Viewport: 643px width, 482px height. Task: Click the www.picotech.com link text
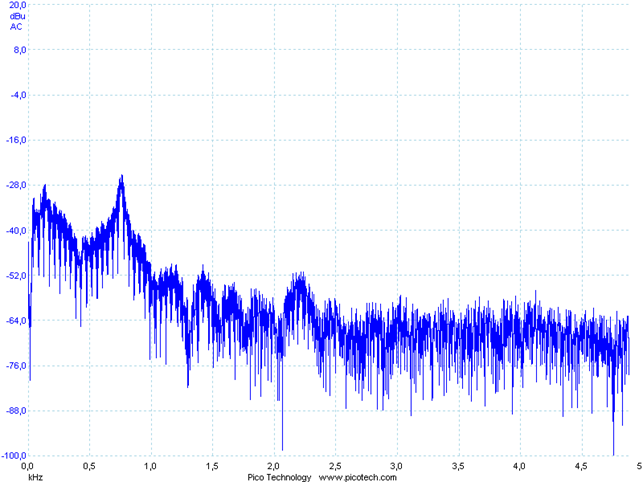tap(358, 477)
